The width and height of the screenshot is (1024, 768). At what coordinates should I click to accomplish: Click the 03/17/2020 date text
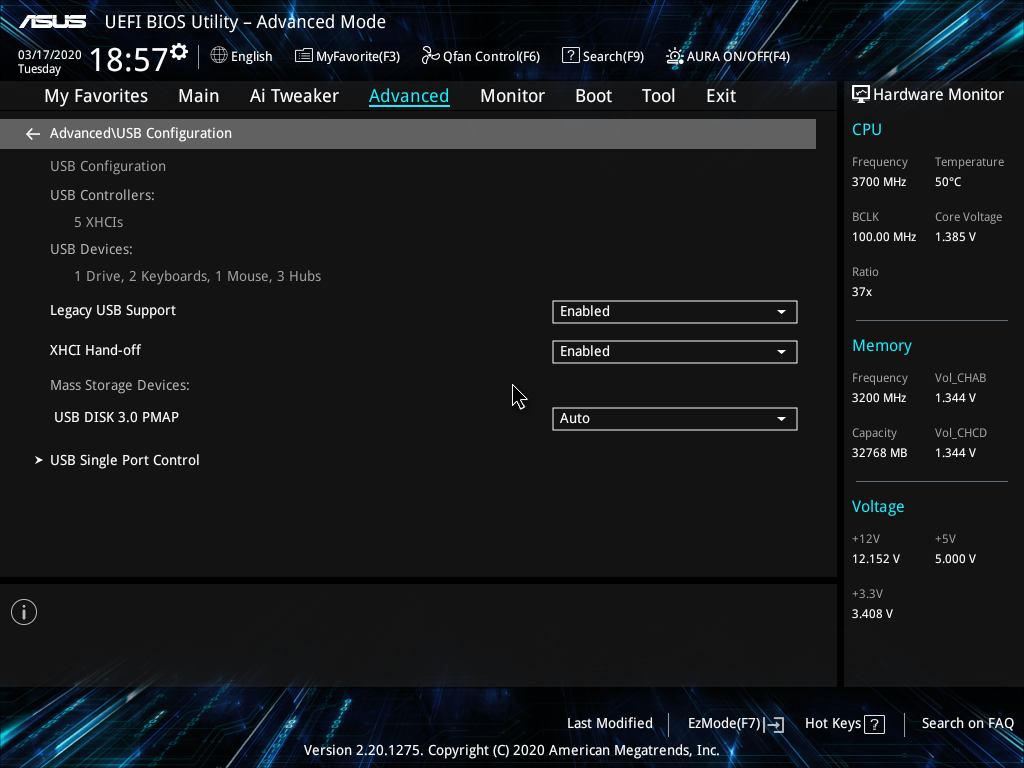point(50,55)
